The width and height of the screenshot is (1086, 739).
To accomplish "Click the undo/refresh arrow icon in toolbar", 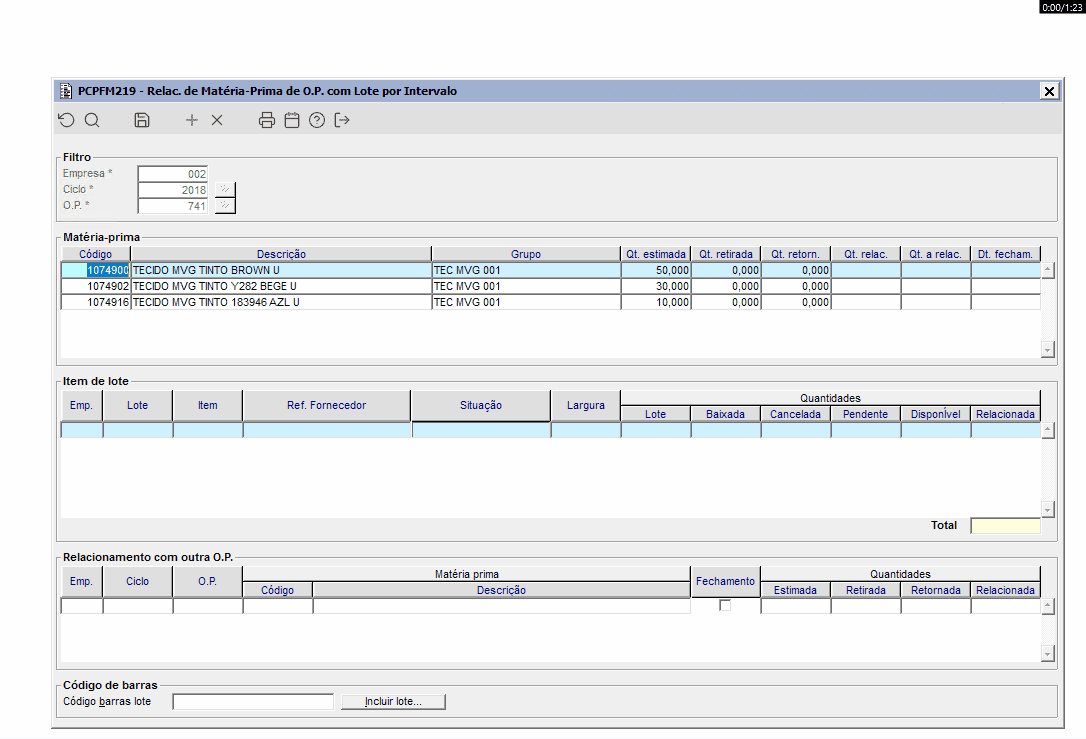I will tap(66, 121).
